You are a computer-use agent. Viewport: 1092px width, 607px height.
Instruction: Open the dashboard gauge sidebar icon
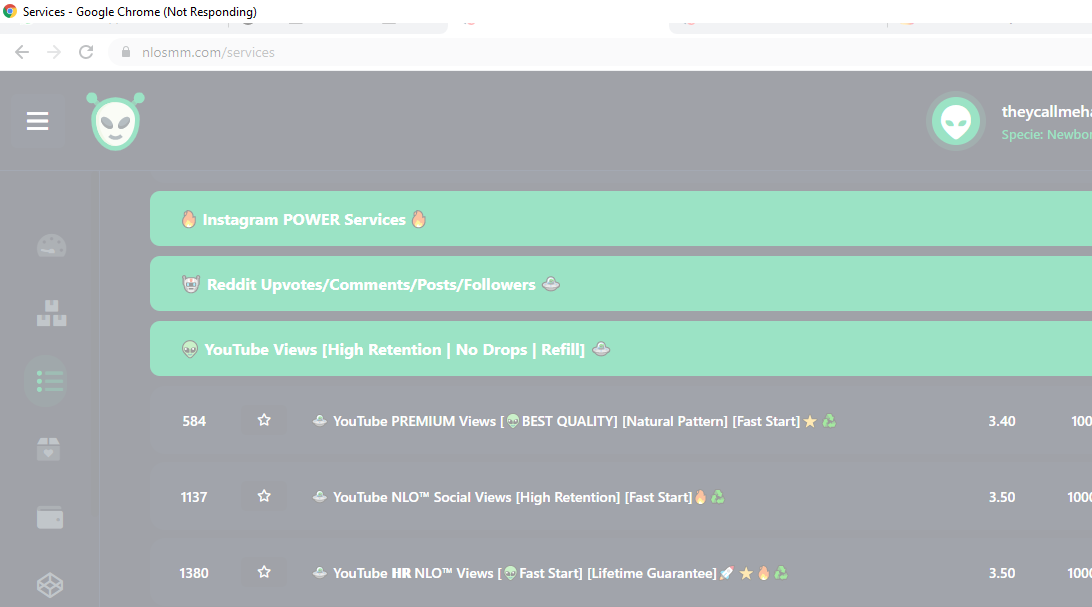(51, 246)
